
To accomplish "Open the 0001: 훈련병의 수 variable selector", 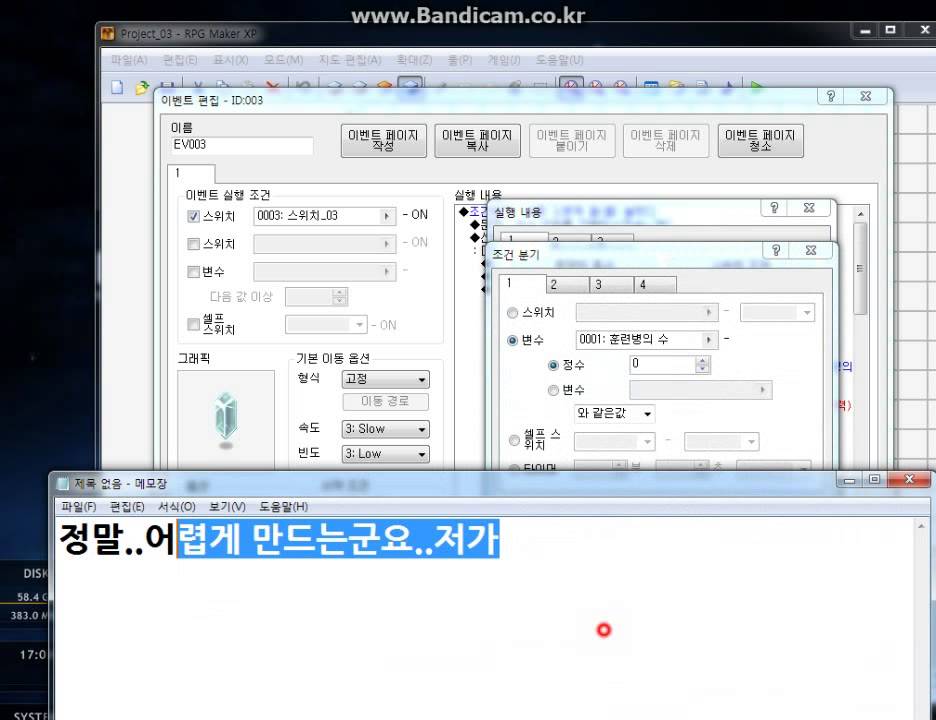I will coord(709,340).
